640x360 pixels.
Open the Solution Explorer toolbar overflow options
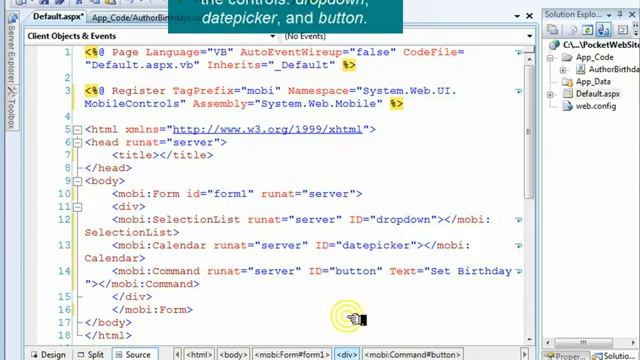pyautogui.click(x=636, y=29)
